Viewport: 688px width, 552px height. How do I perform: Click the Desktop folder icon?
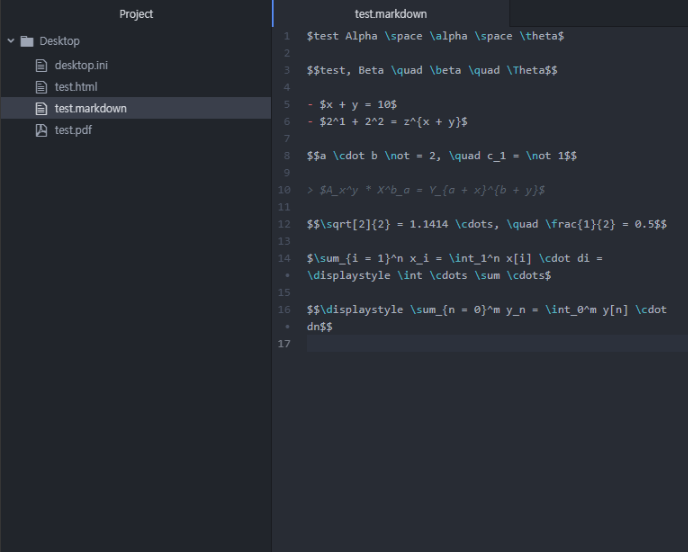pyautogui.click(x=27, y=41)
